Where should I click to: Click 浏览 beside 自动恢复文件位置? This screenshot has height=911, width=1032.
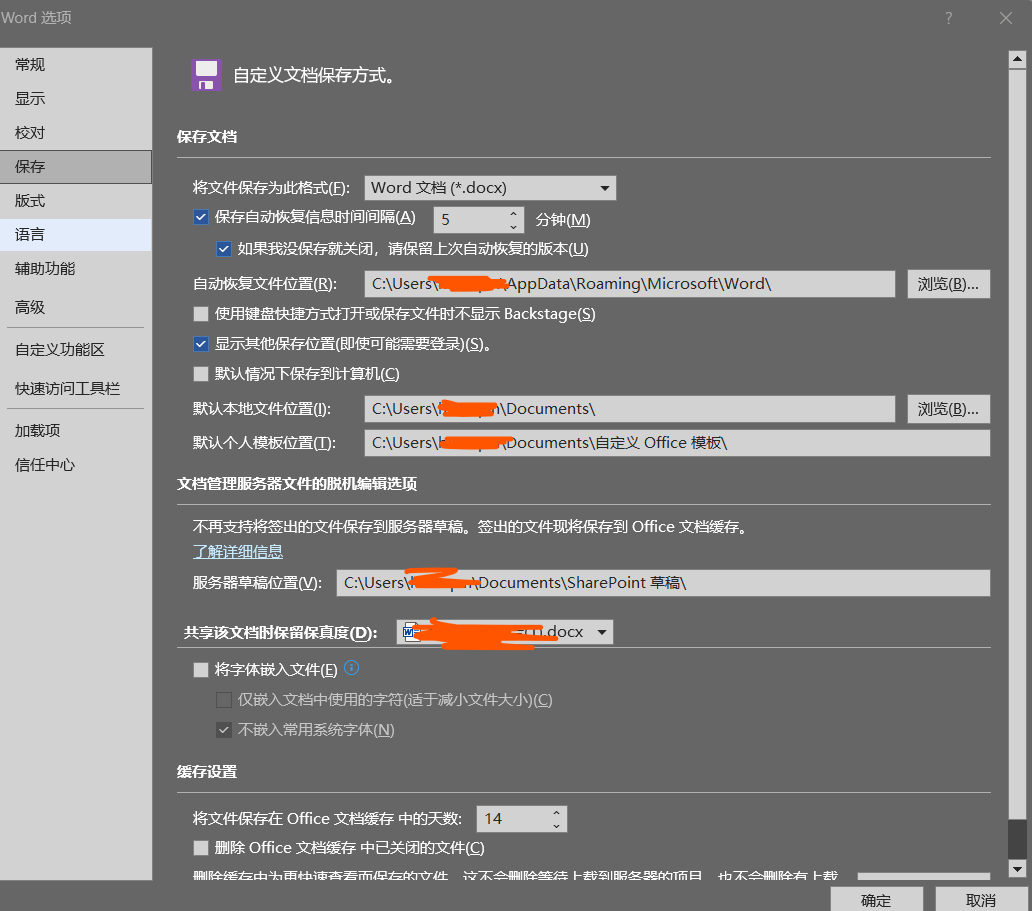tap(948, 283)
